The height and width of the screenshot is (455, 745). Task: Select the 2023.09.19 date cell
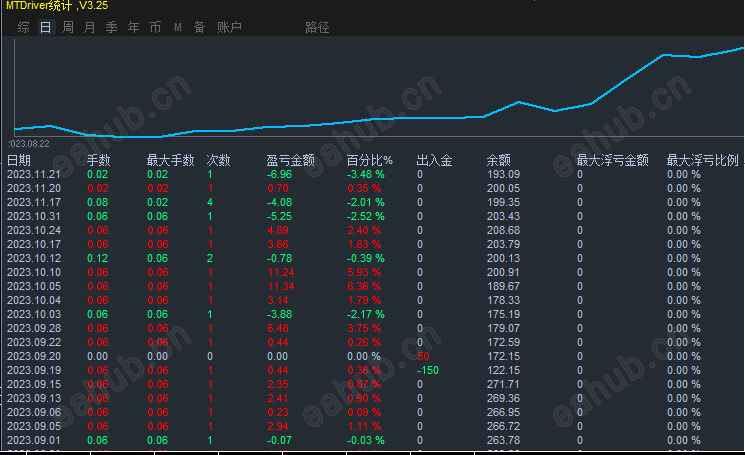pyautogui.click(x=34, y=370)
